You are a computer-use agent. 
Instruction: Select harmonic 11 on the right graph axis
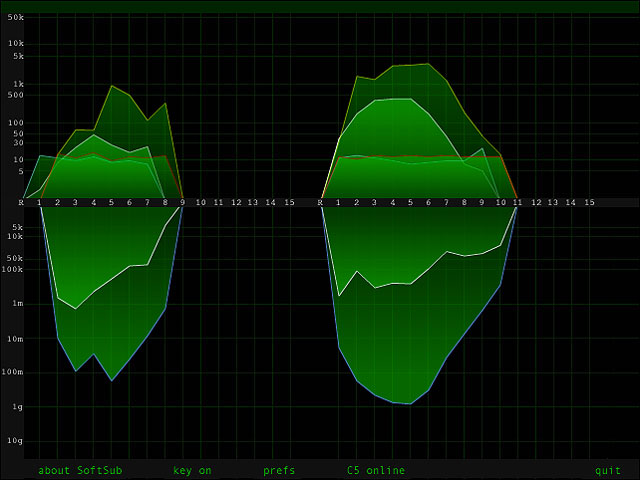[x=517, y=202]
